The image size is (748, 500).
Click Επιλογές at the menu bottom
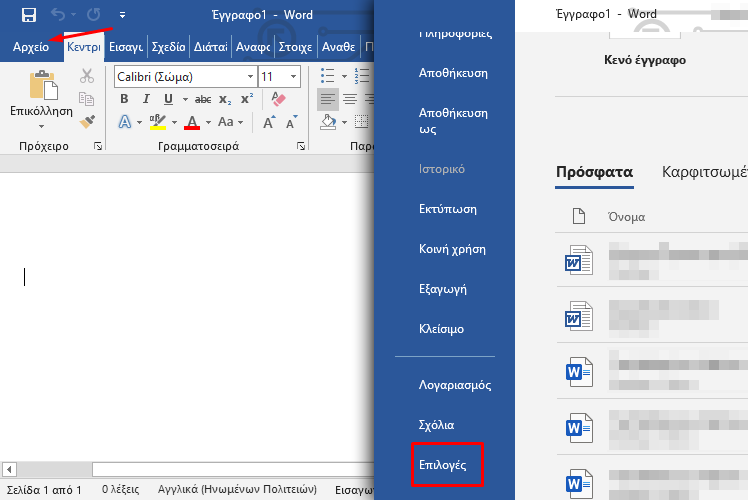pos(443,465)
